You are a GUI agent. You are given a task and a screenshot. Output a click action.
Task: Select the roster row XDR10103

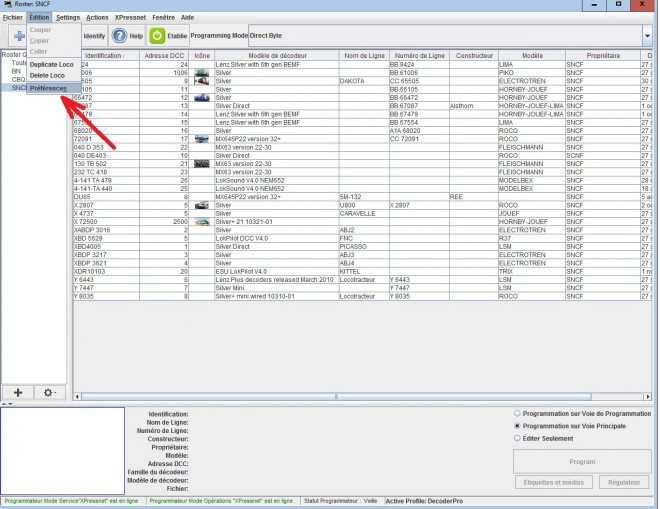(362, 272)
